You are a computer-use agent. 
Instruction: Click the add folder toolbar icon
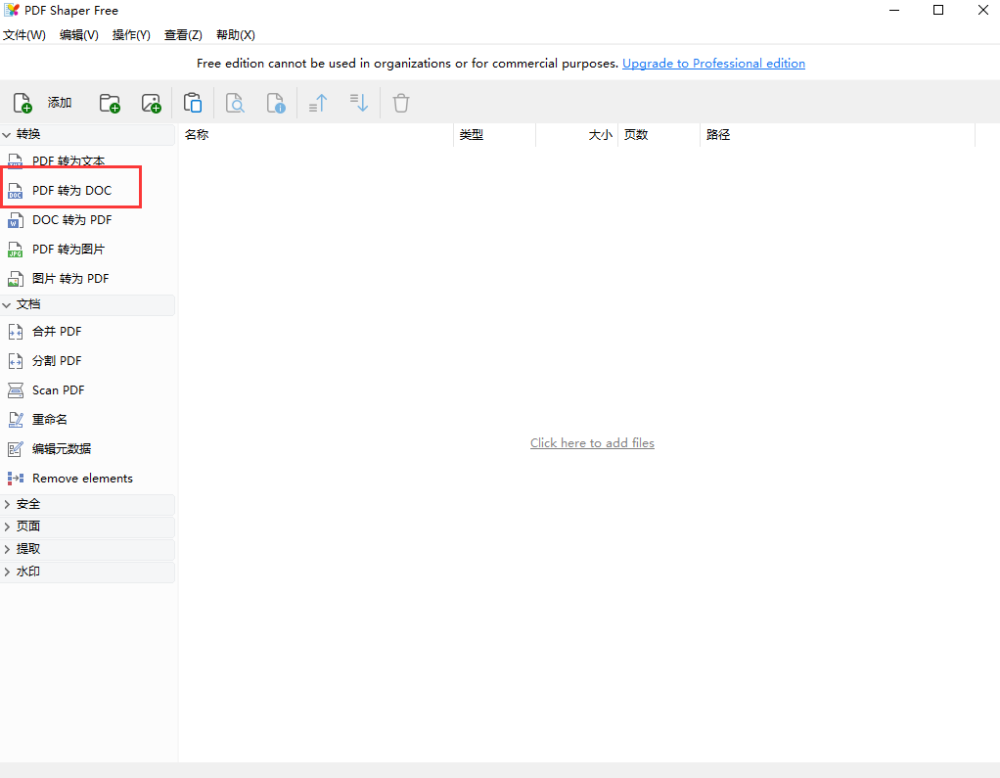click(110, 103)
